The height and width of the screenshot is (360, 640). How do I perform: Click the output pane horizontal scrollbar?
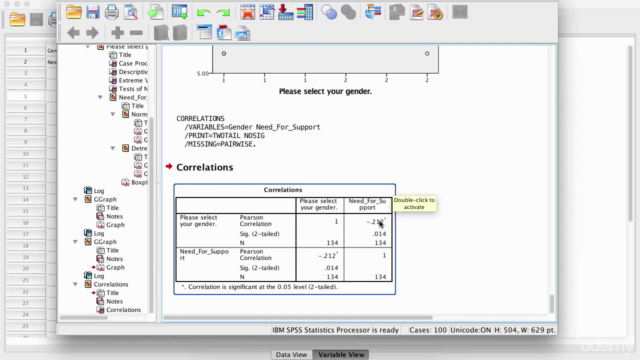298,318
